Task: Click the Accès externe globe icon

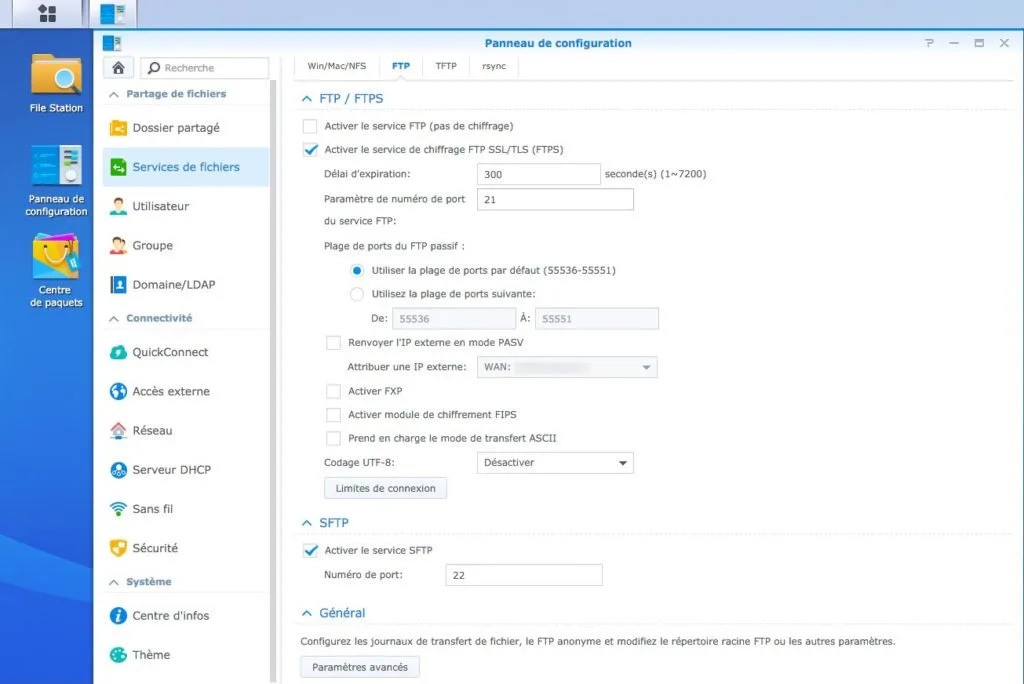Action: pos(118,391)
